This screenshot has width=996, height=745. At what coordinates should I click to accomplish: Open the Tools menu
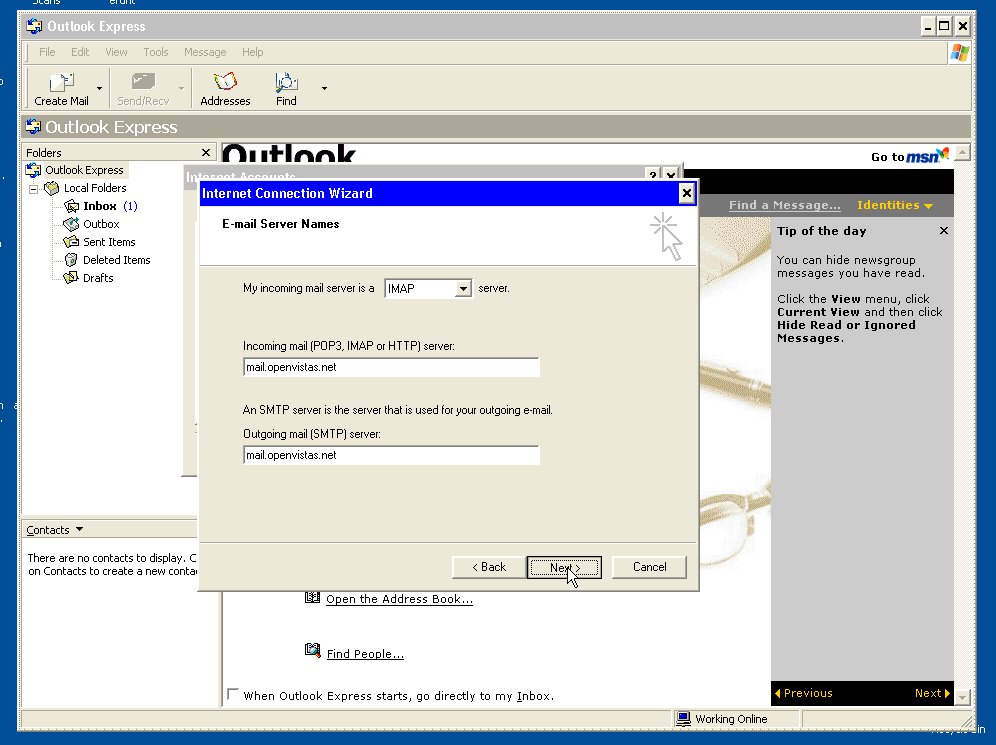click(x=156, y=52)
